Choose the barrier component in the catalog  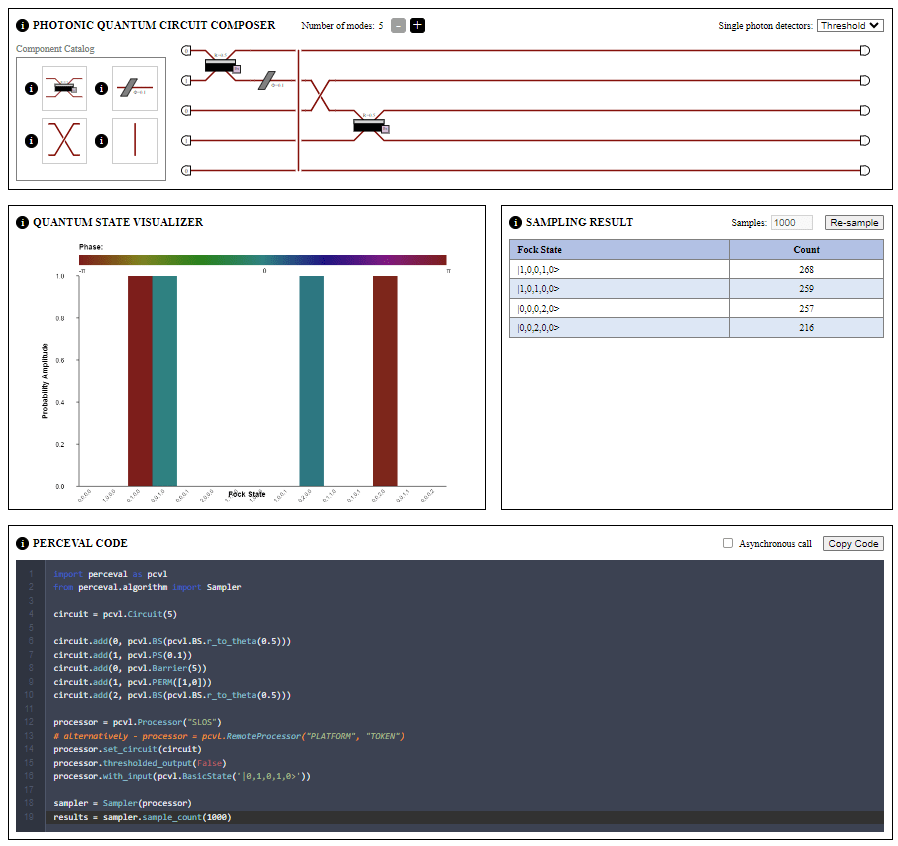(x=134, y=141)
